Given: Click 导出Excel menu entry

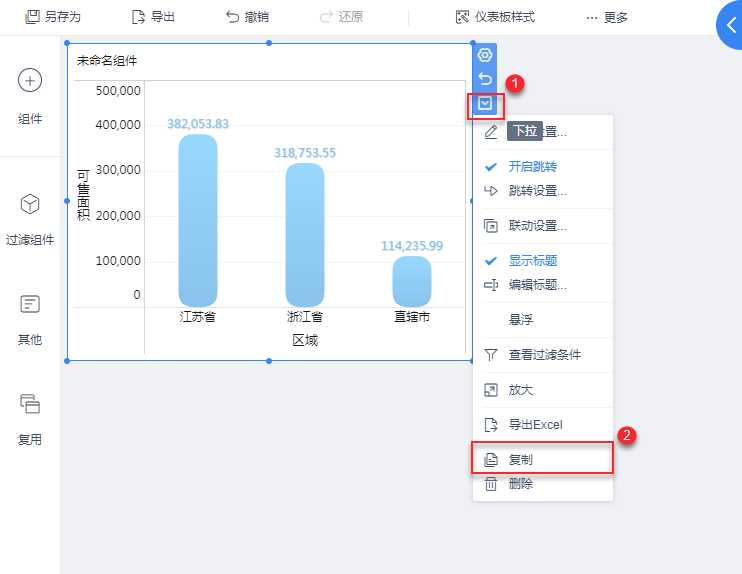Looking at the screenshot, I should (533, 424).
